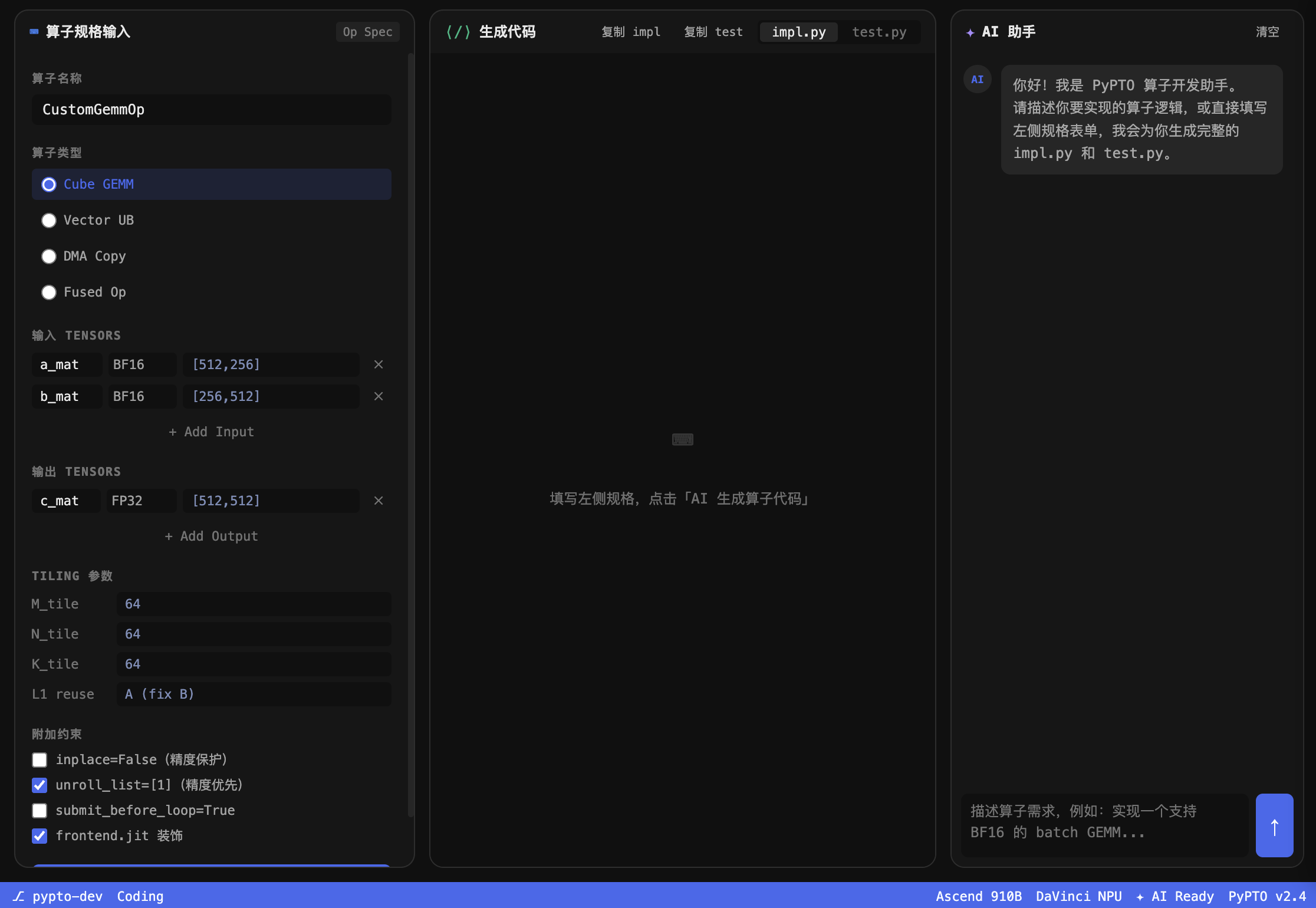The width and height of the screenshot is (1316, 908).
Task: Switch to the impl.py tab
Action: (799, 32)
